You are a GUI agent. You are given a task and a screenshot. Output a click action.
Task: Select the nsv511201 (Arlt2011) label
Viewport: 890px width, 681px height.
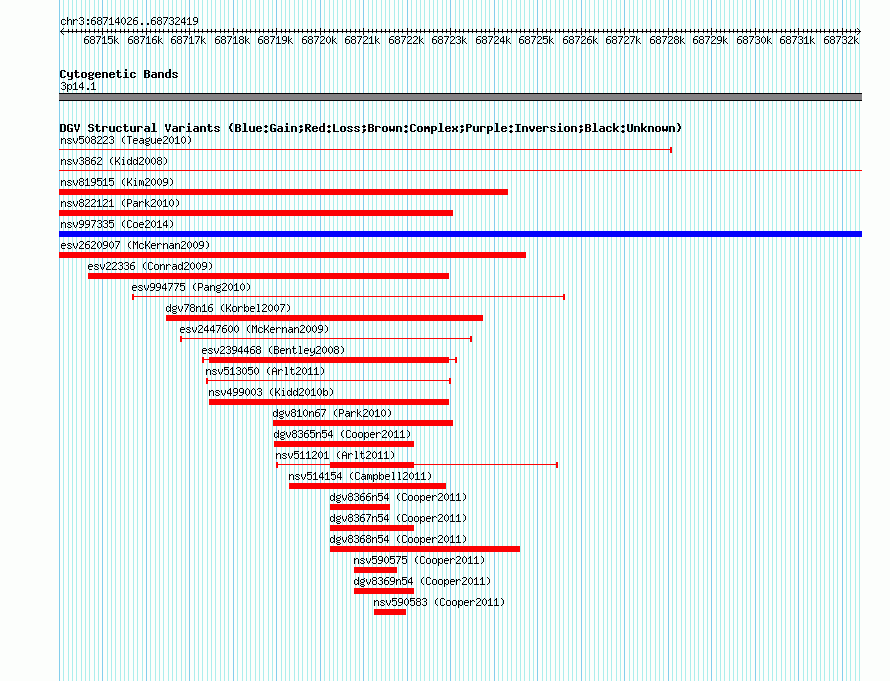335,455
